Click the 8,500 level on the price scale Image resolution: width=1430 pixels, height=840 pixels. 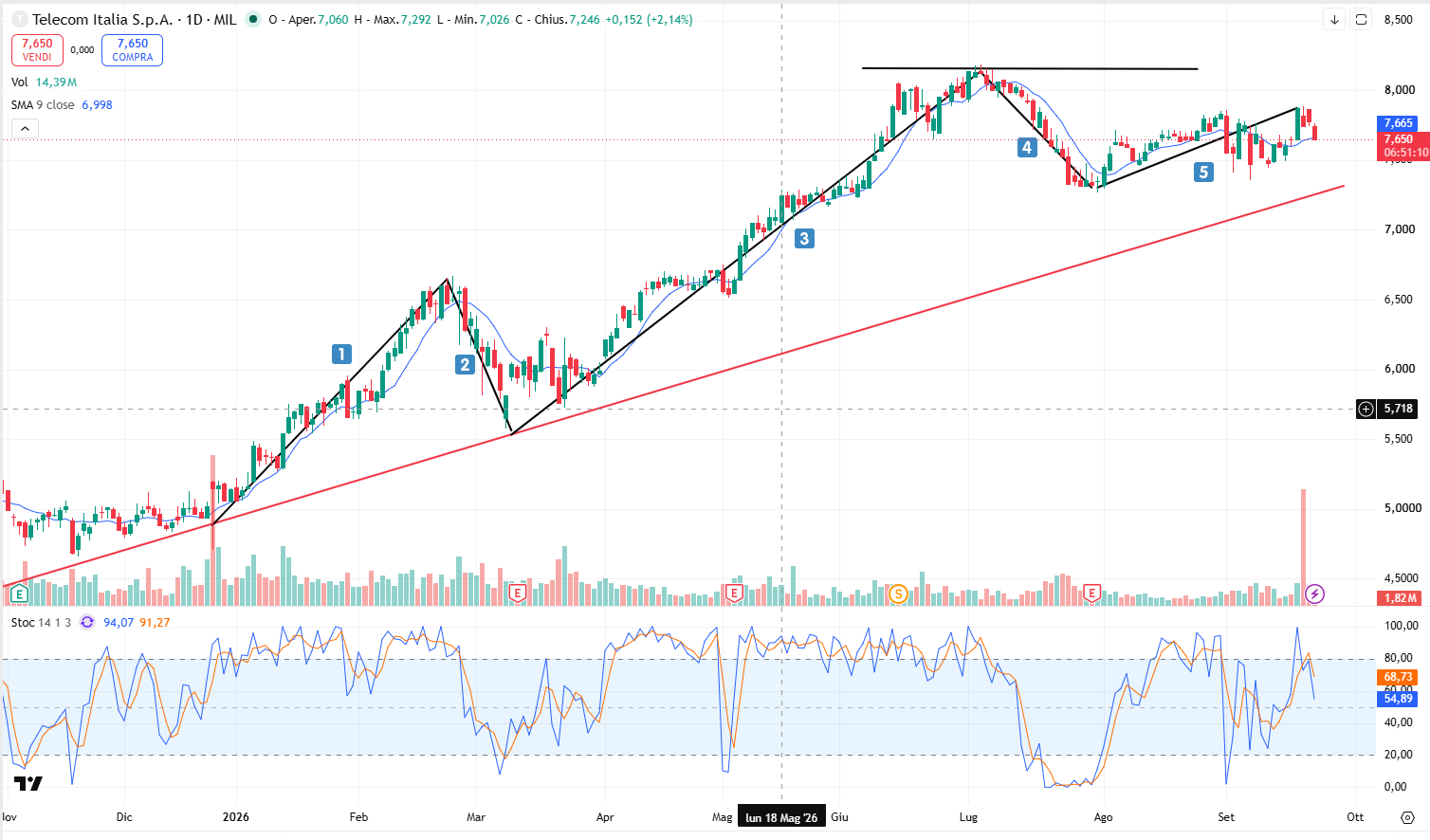pyautogui.click(x=1399, y=20)
